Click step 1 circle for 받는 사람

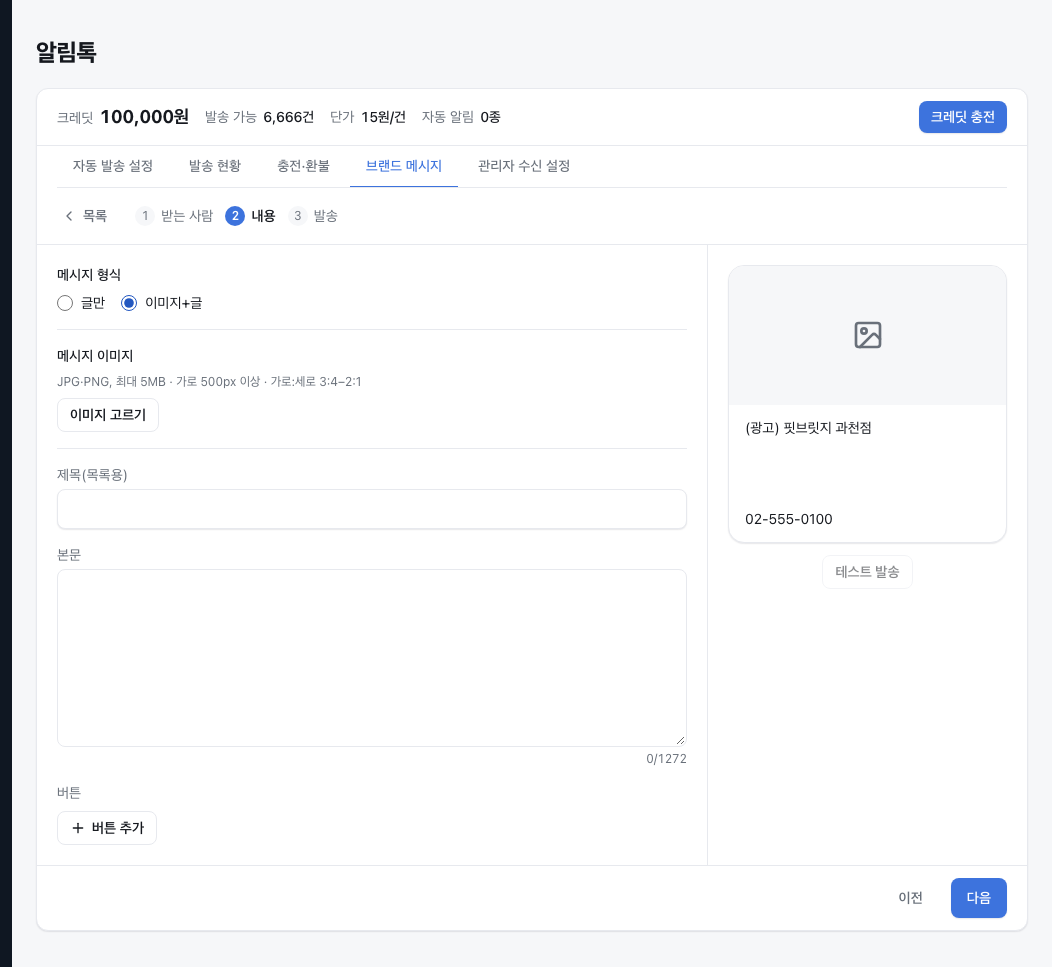(145, 215)
